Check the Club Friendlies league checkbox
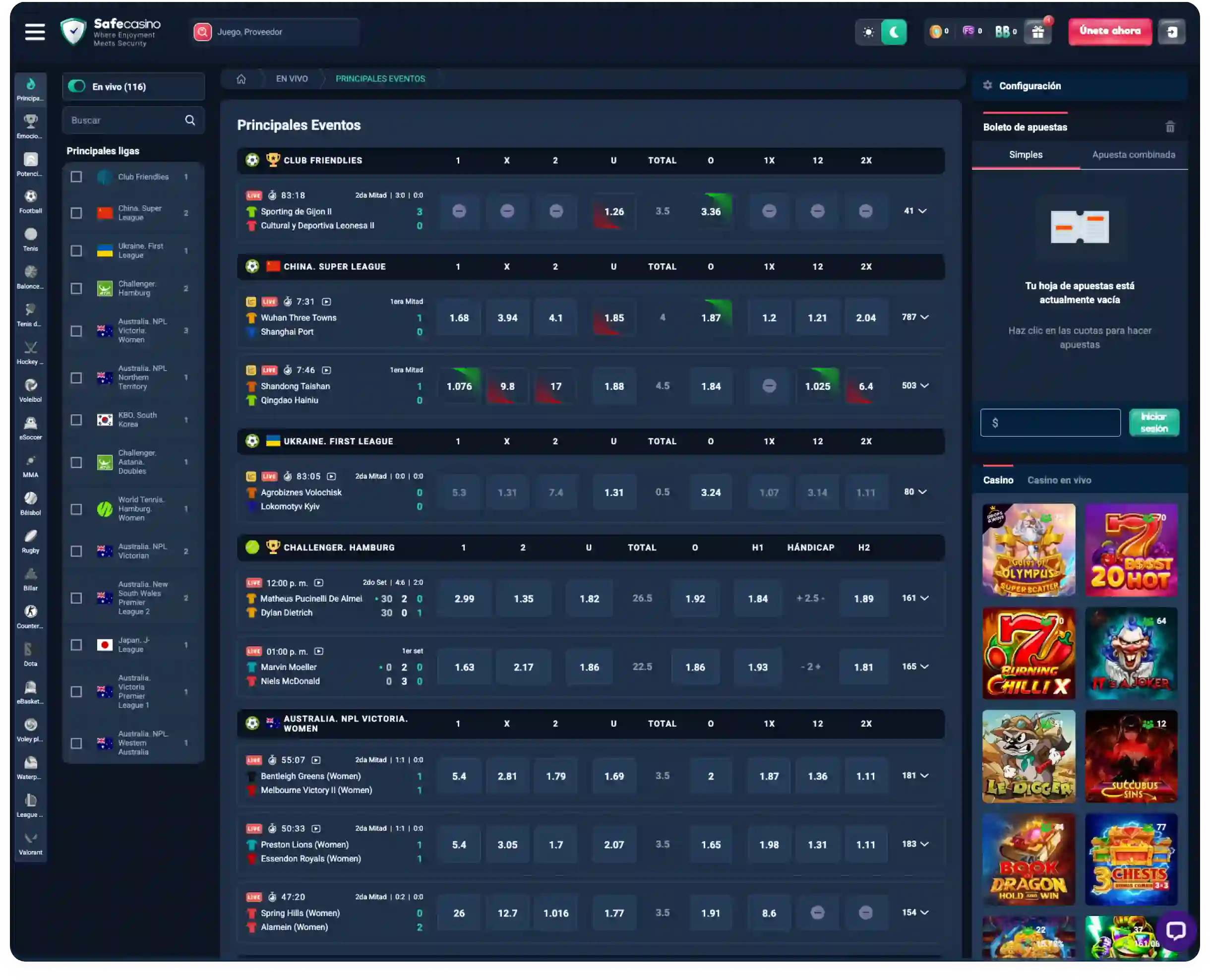The height and width of the screenshot is (980, 1210). pyautogui.click(x=76, y=177)
